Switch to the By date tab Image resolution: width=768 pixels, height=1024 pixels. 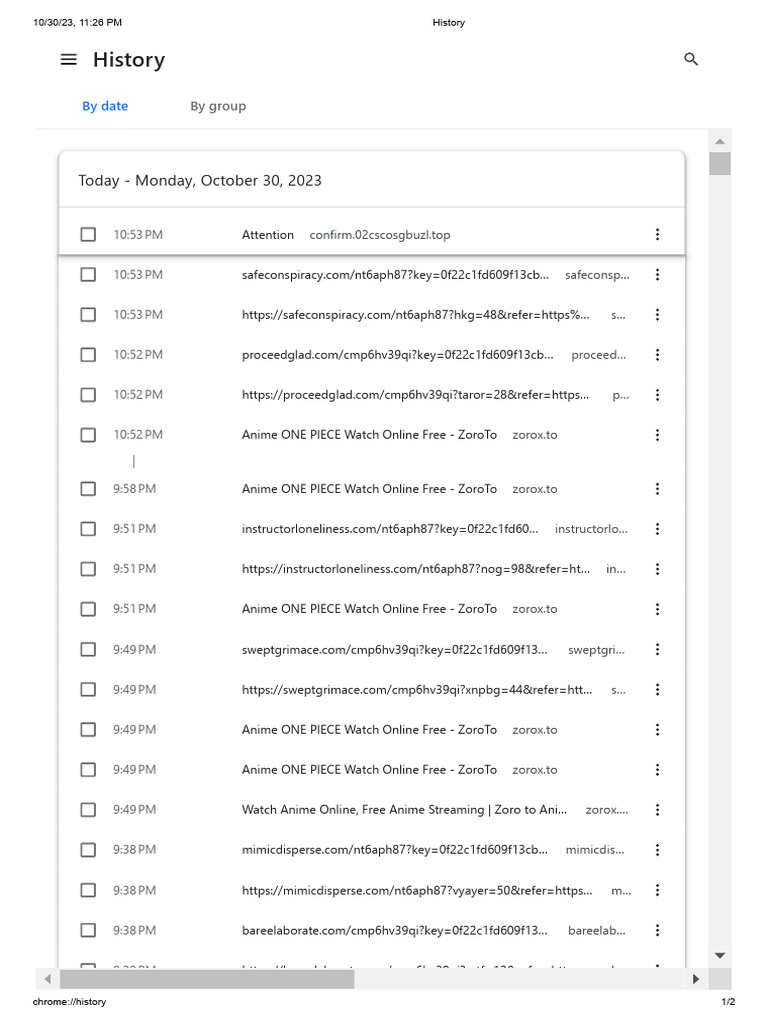105,106
